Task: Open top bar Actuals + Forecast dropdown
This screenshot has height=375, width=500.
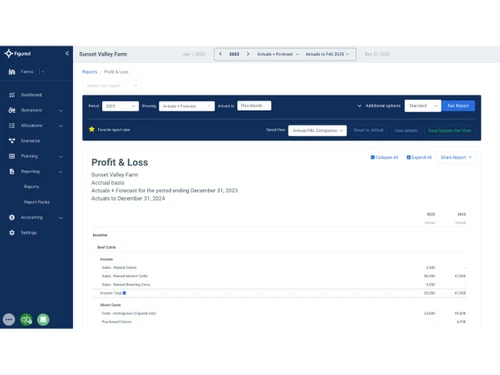Action: [x=278, y=54]
